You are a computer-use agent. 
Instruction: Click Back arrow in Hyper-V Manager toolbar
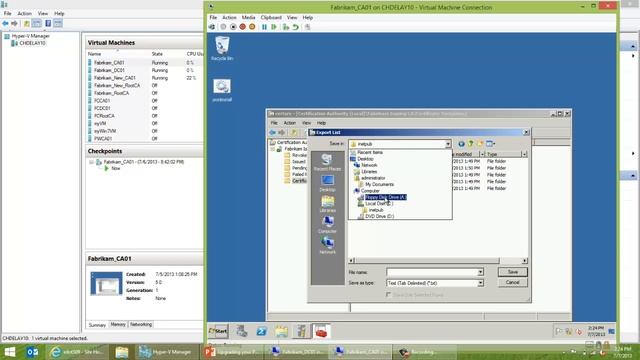point(5,24)
